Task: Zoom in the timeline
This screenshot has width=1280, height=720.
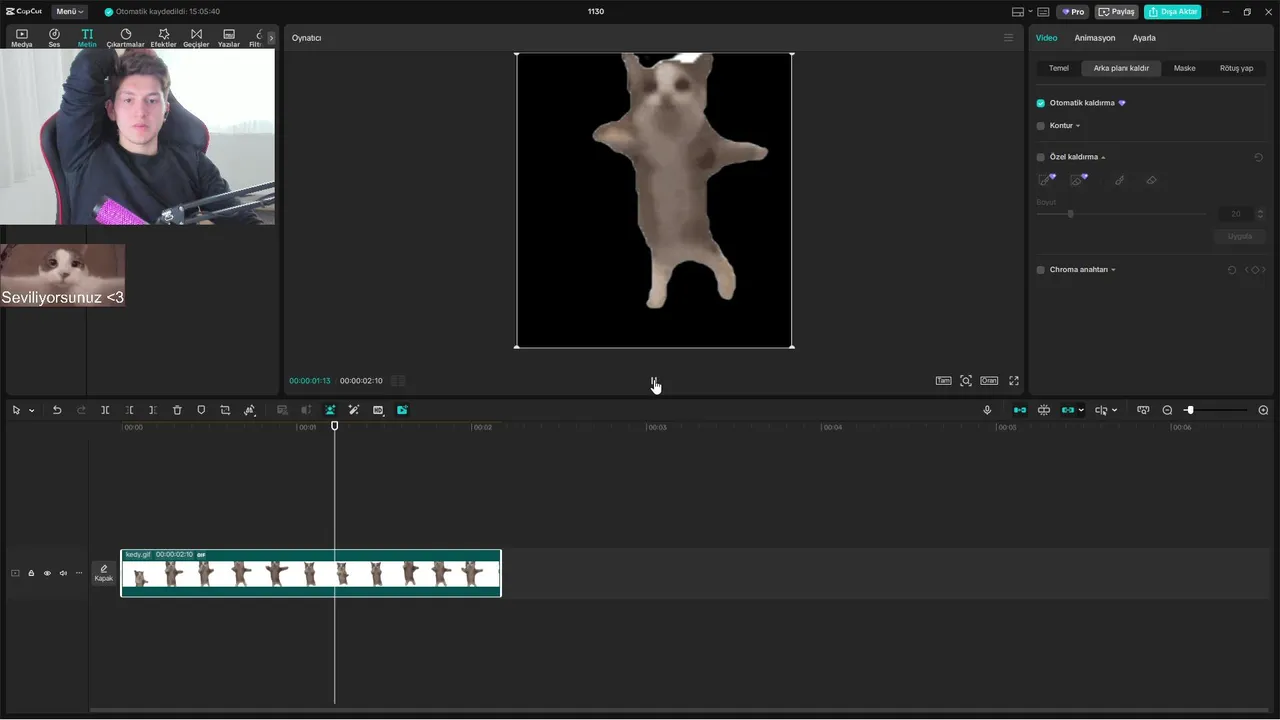Action: (x=1263, y=410)
